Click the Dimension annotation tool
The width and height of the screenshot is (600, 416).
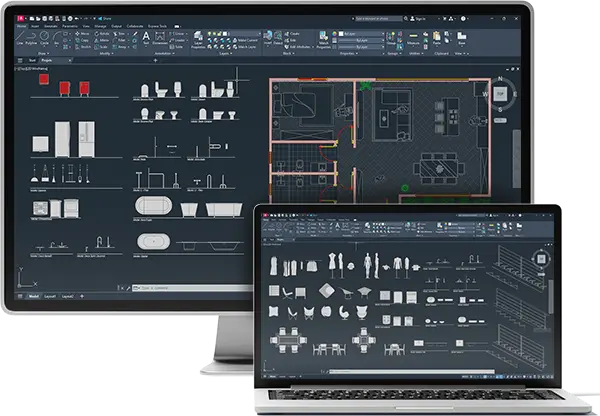coord(160,38)
